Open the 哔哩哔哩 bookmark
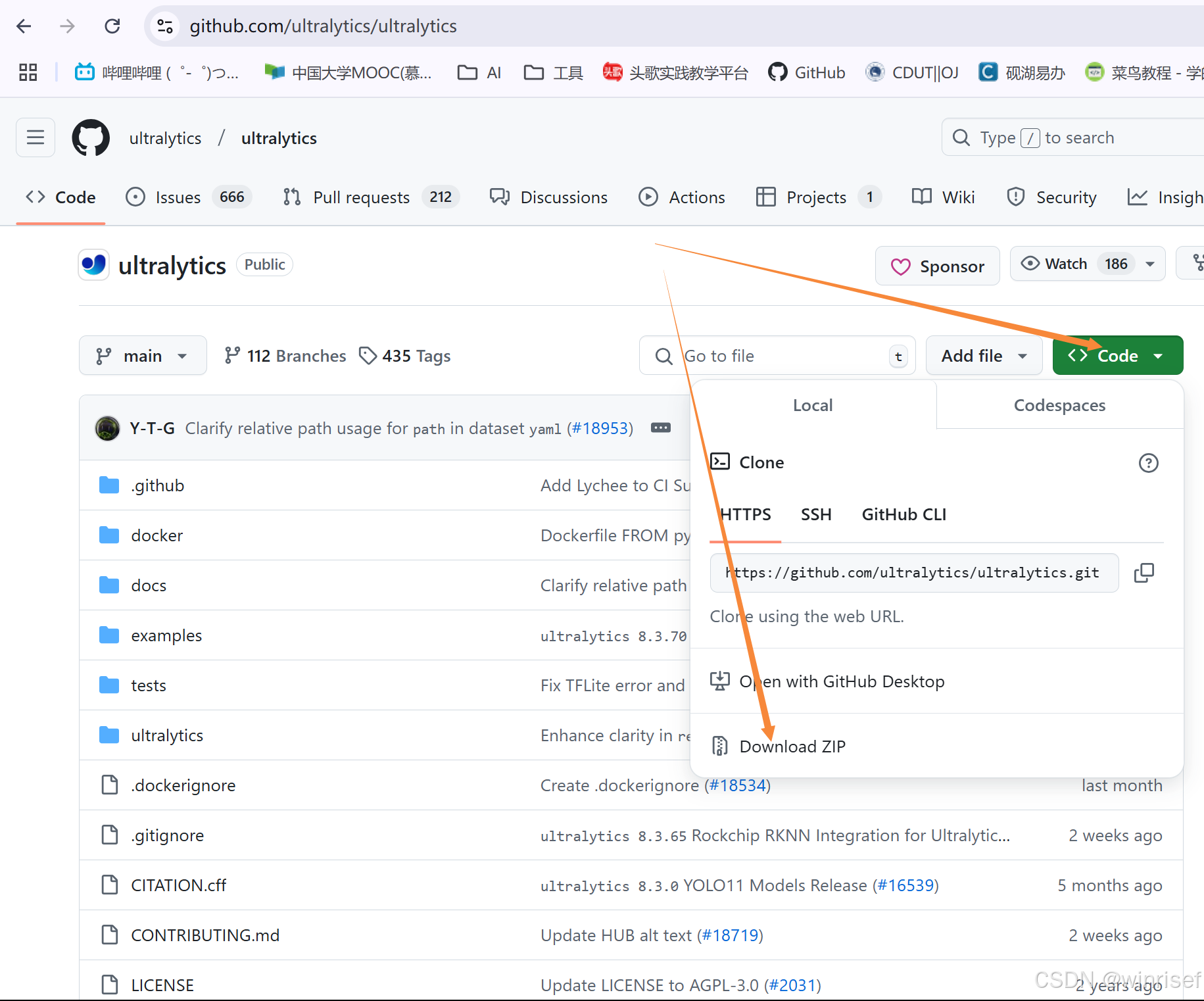Screen dimensions: 1204x1001 (157, 72)
